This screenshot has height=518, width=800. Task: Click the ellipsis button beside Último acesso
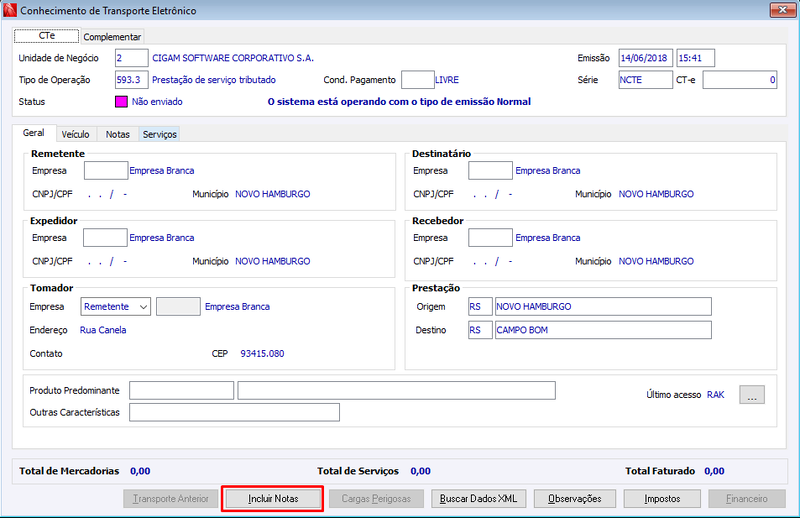tap(752, 394)
